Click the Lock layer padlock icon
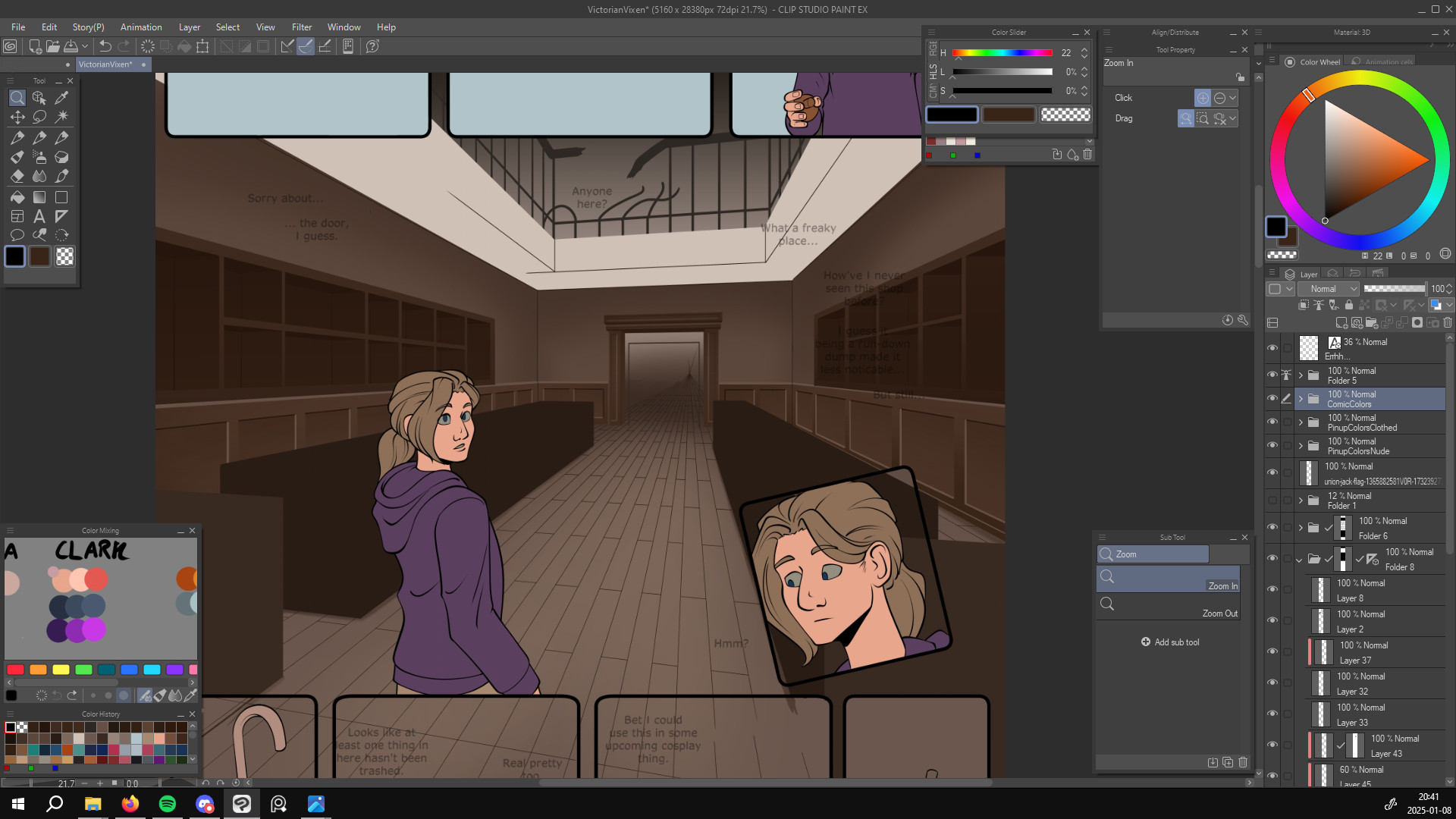Image resolution: width=1456 pixels, height=819 pixels. coord(1348,305)
